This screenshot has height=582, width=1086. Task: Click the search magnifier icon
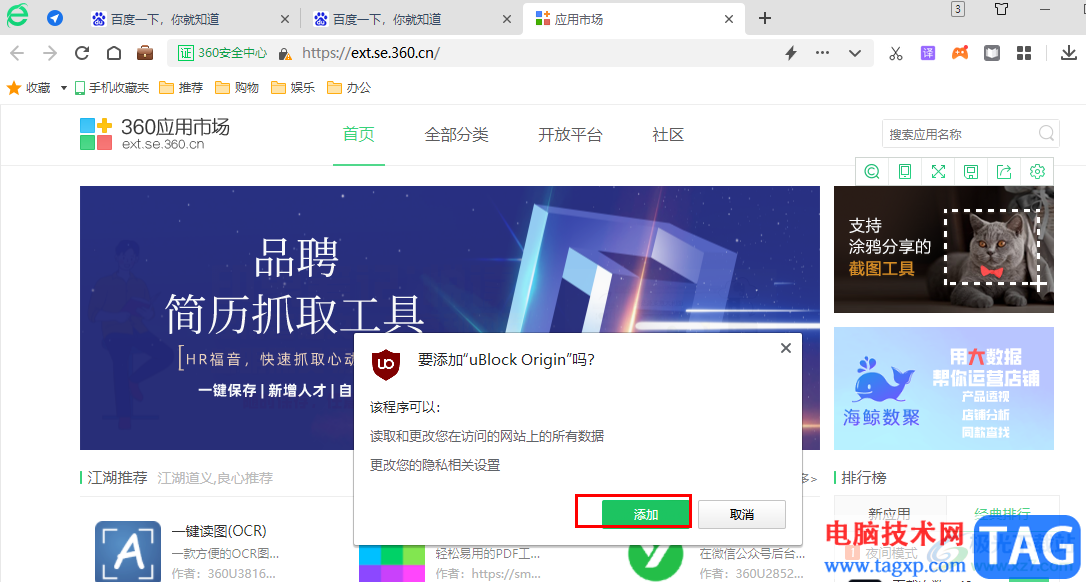(x=1047, y=133)
